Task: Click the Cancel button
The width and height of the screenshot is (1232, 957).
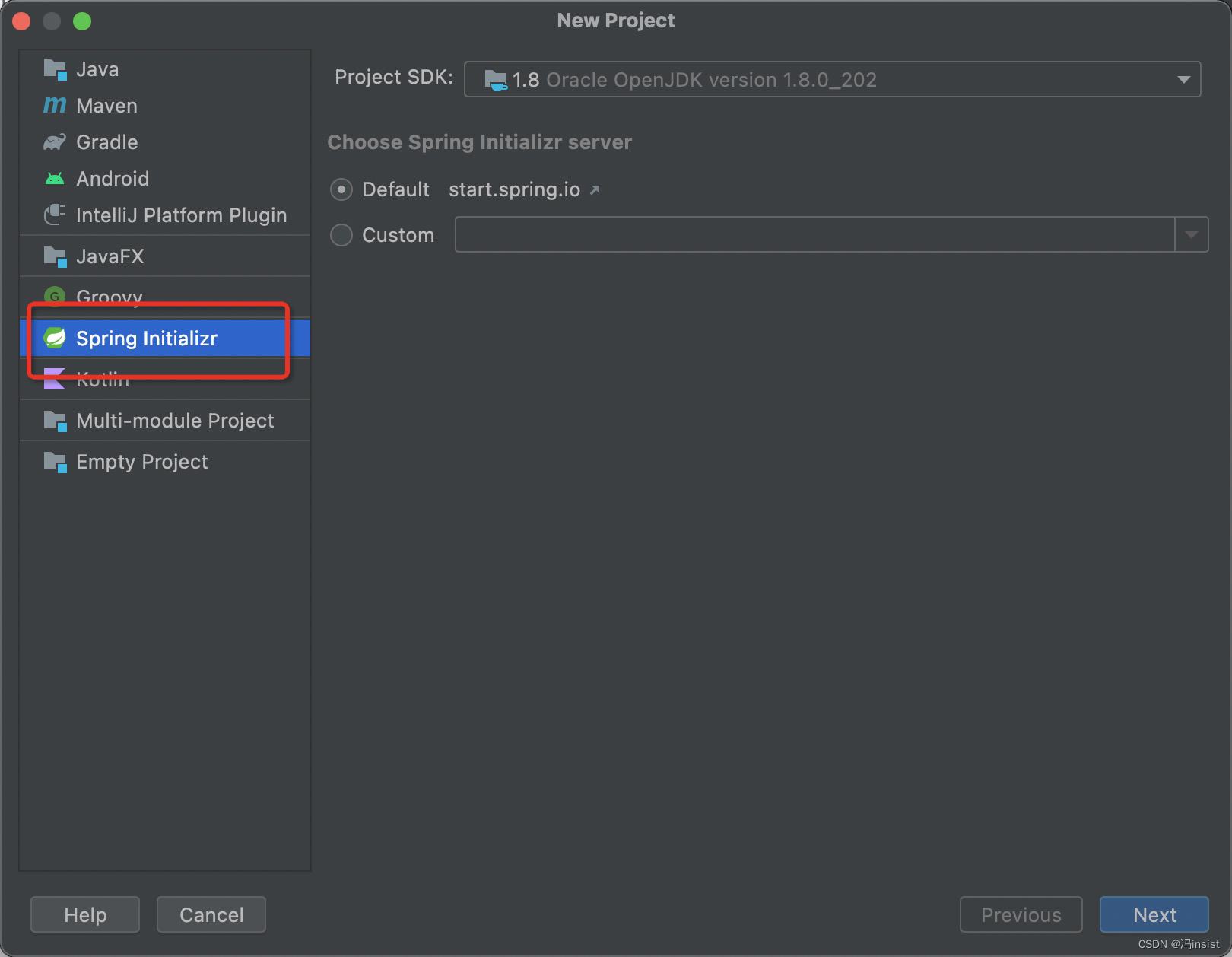Action: 211,914
